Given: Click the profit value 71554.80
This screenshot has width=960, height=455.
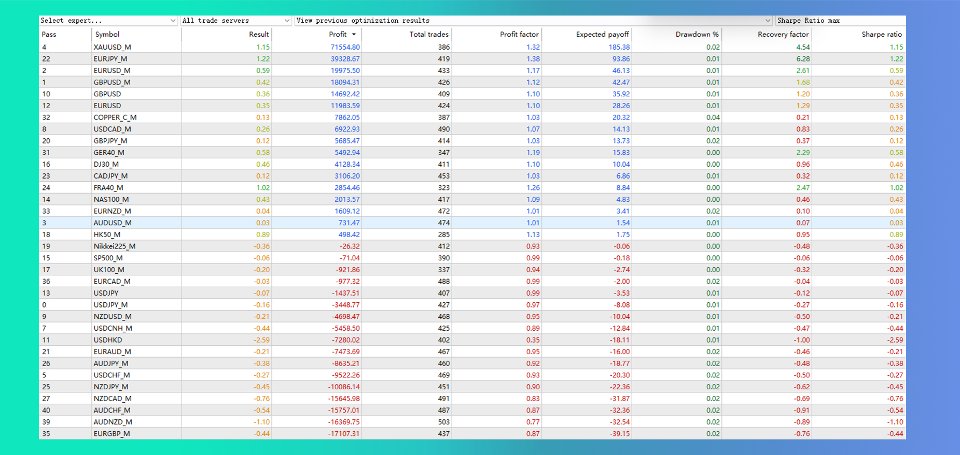Looking at the screenshot, I should (345, 47).
